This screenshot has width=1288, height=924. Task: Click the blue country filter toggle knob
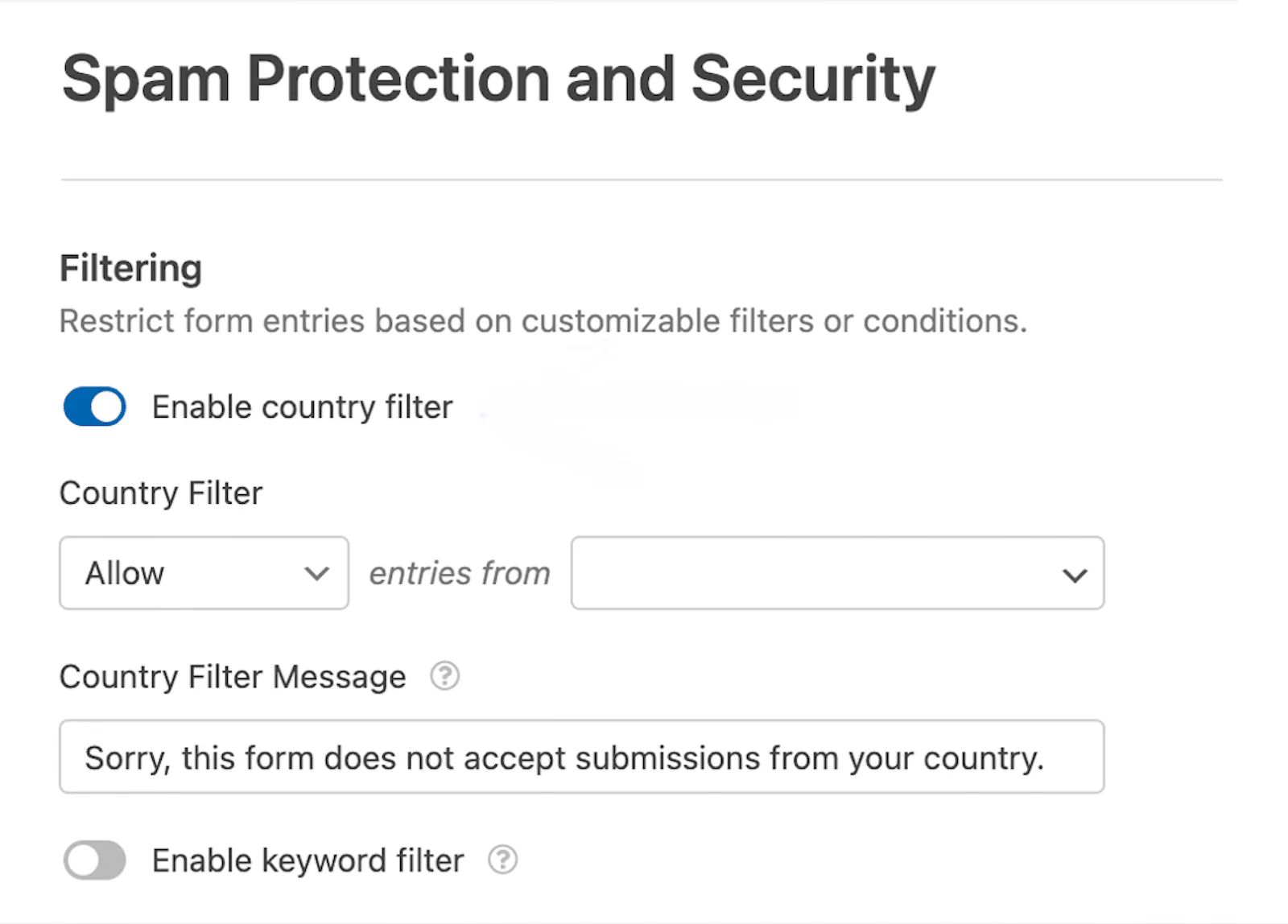[x=105, y=406]
